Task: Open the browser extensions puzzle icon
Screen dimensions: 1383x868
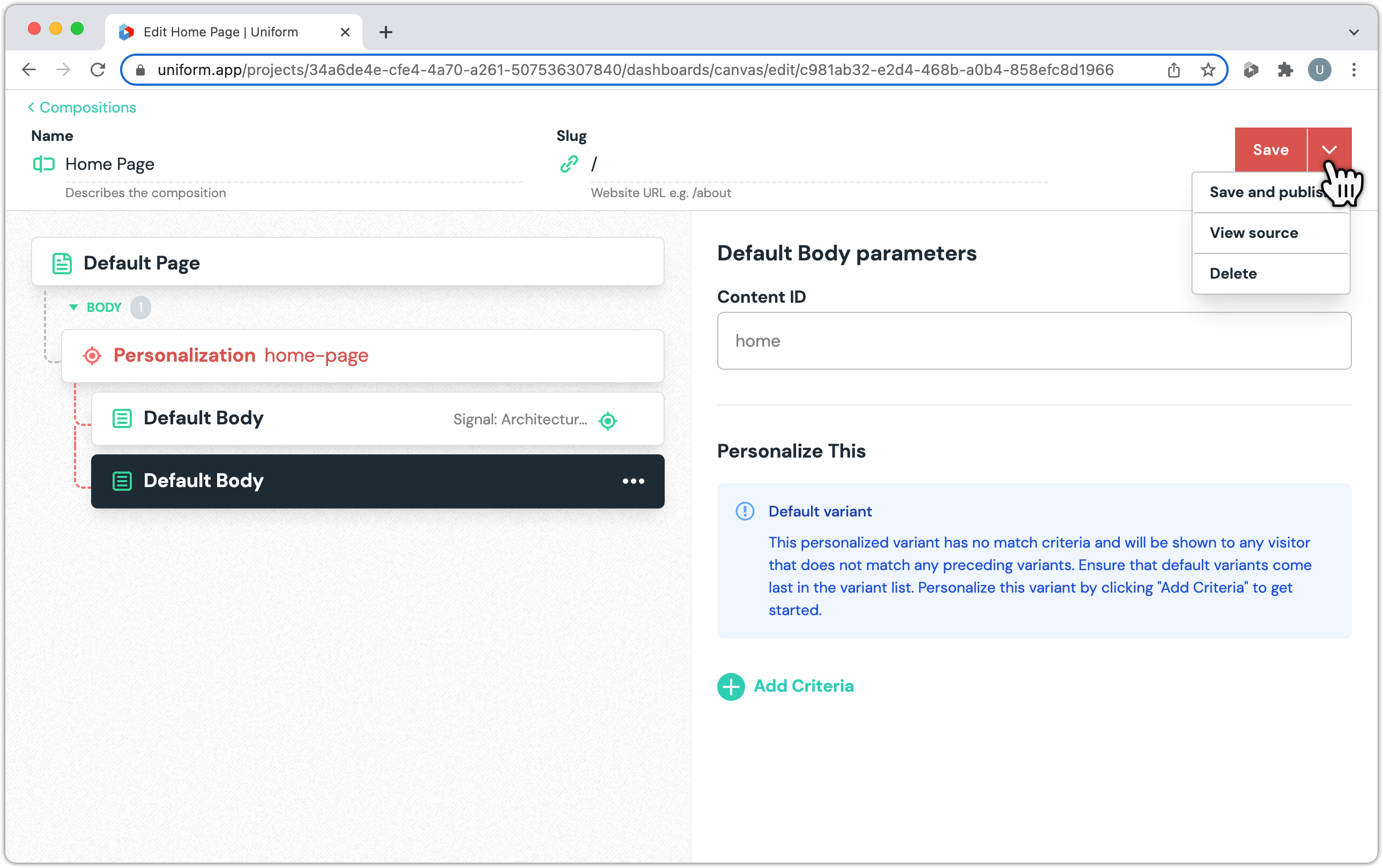Action: [1285, 70]
